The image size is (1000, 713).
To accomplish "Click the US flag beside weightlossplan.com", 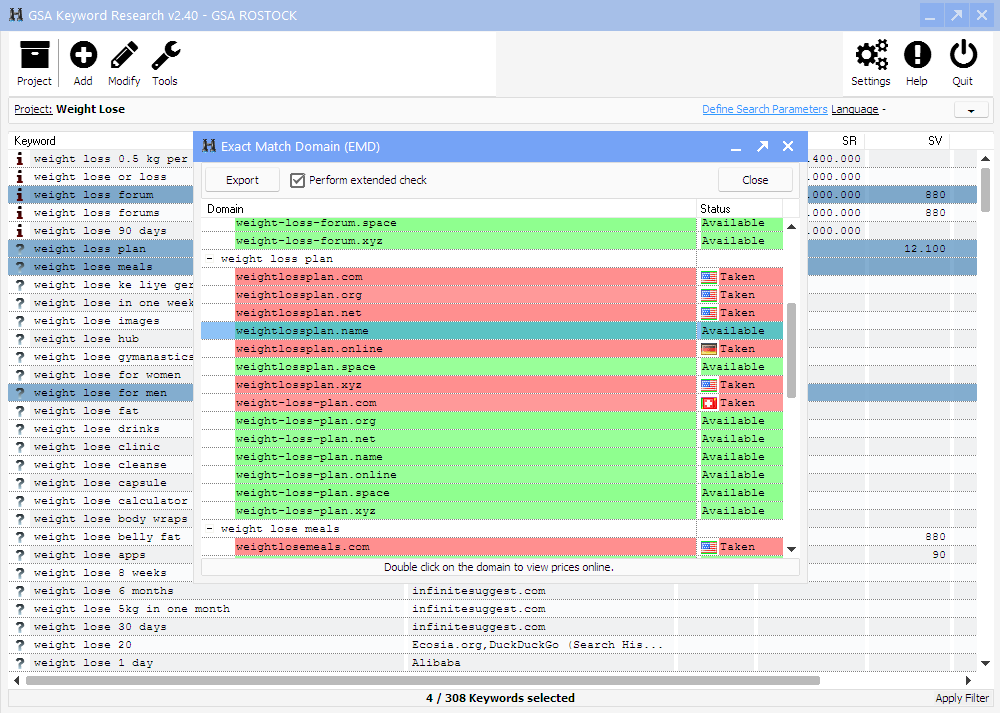I will click(x=709, y=277).
